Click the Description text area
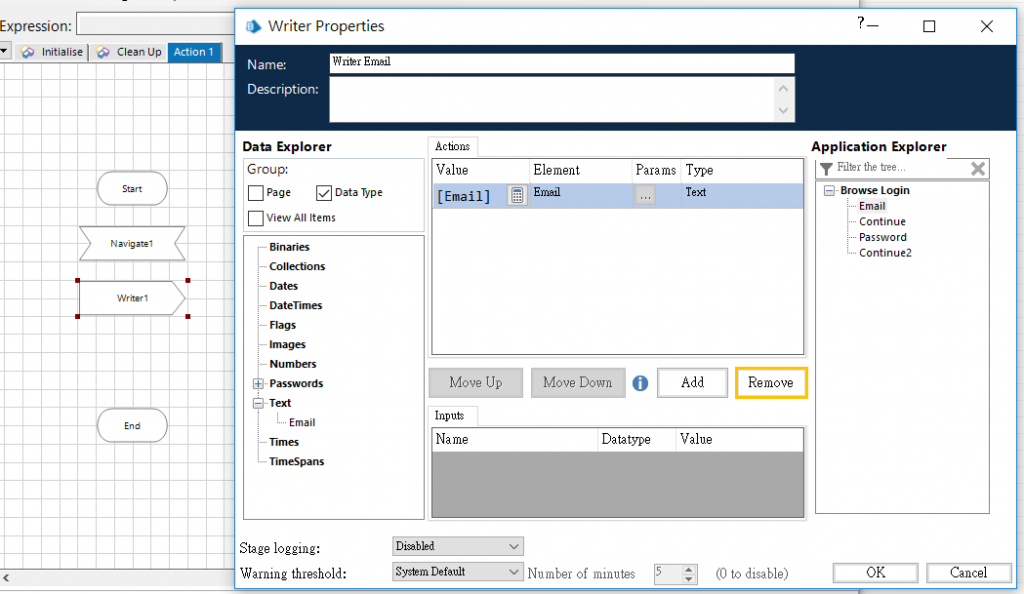This screenshot has width=1024, height=594. point(552,99)
